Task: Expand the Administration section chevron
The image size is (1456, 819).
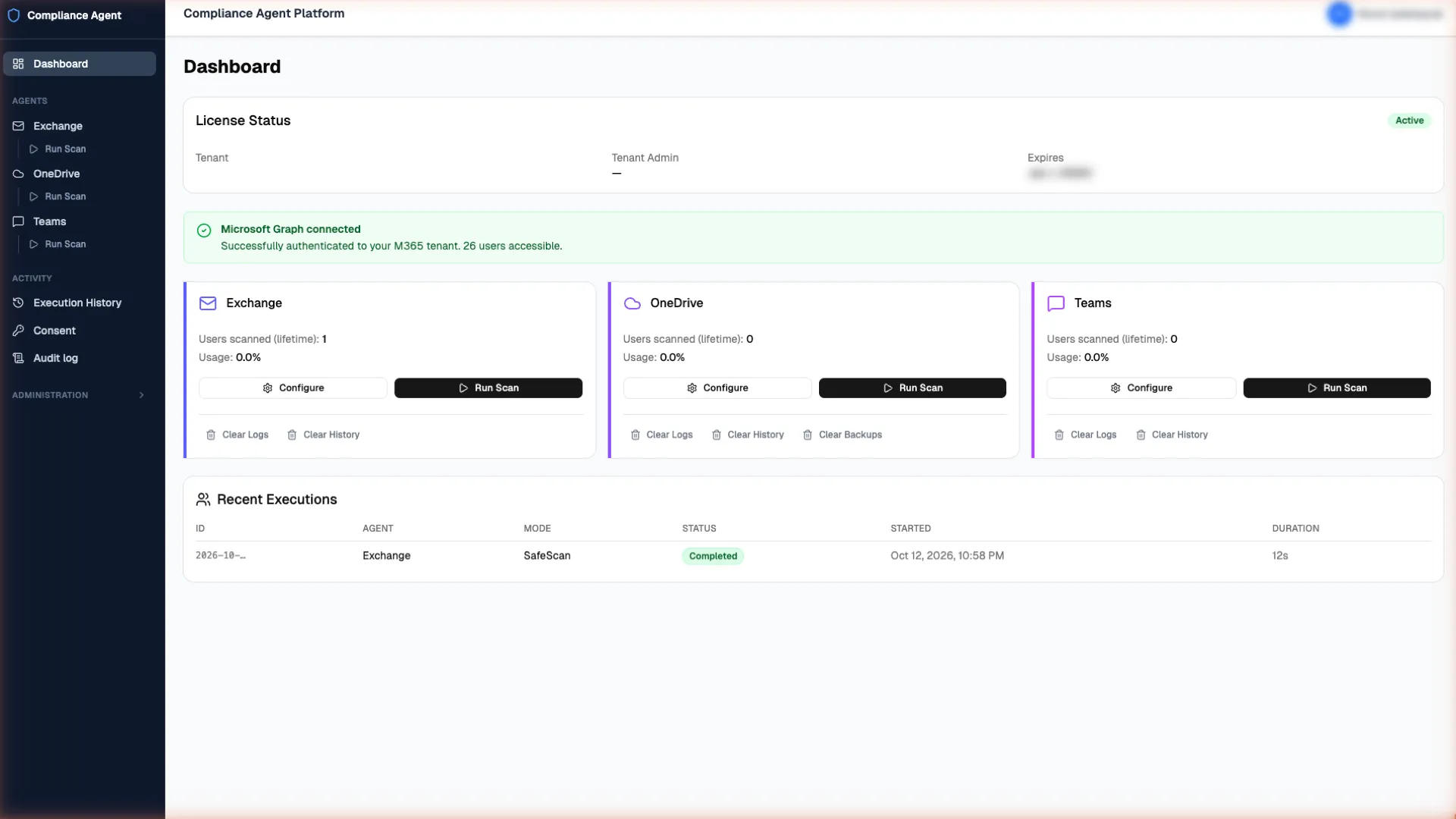Action: point(142,395)
